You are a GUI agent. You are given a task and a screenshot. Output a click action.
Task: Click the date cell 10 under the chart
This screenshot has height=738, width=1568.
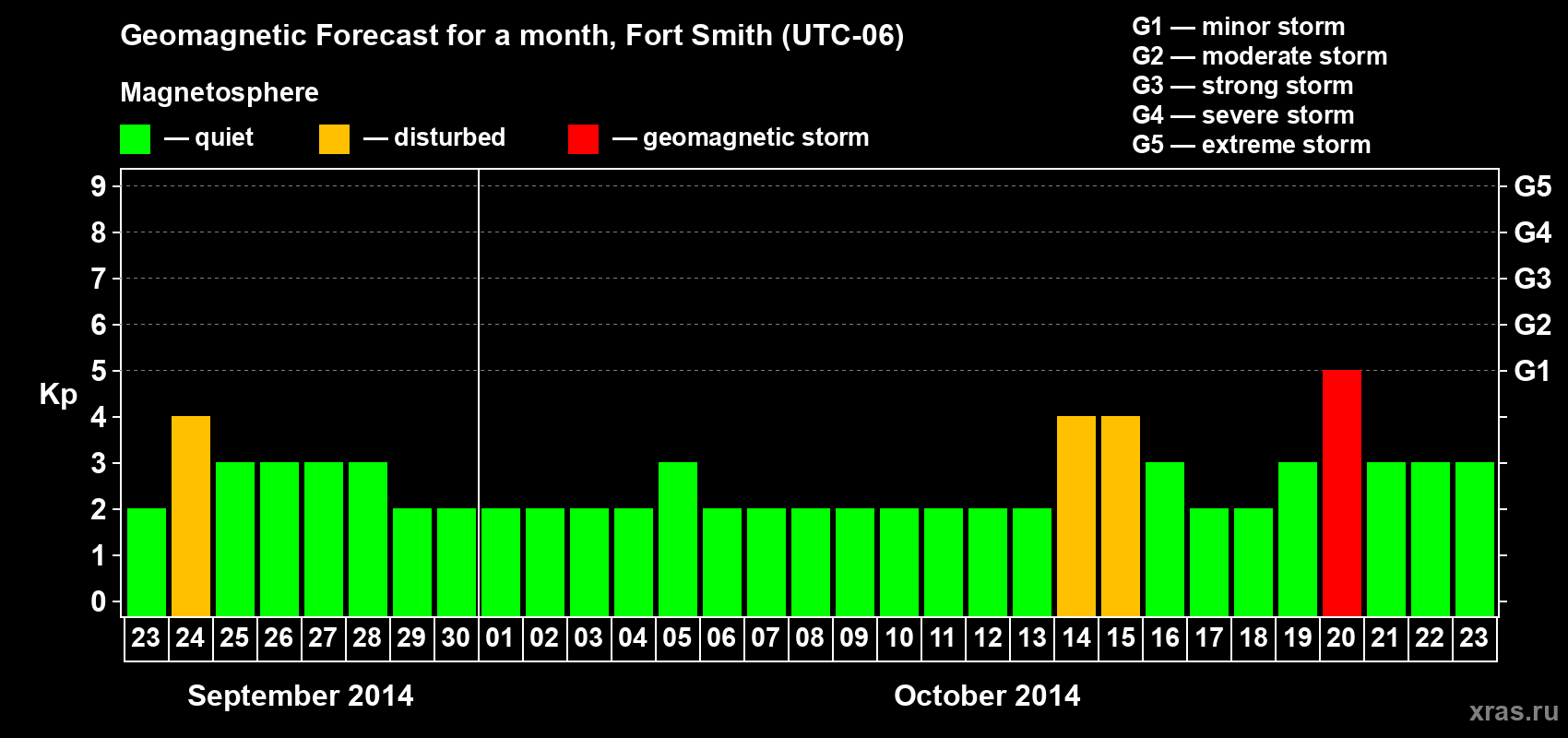pos(899,638)
